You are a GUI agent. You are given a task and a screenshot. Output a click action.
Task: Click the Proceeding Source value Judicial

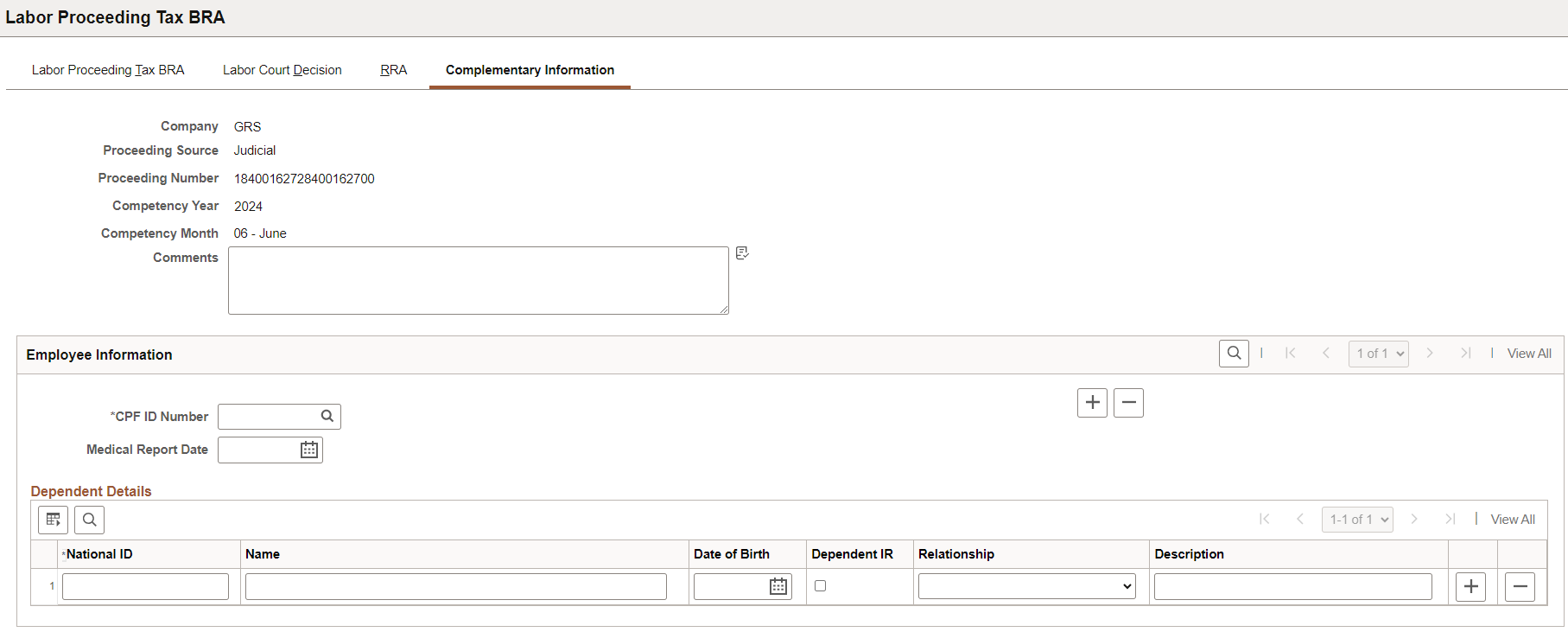click(255, 150)
